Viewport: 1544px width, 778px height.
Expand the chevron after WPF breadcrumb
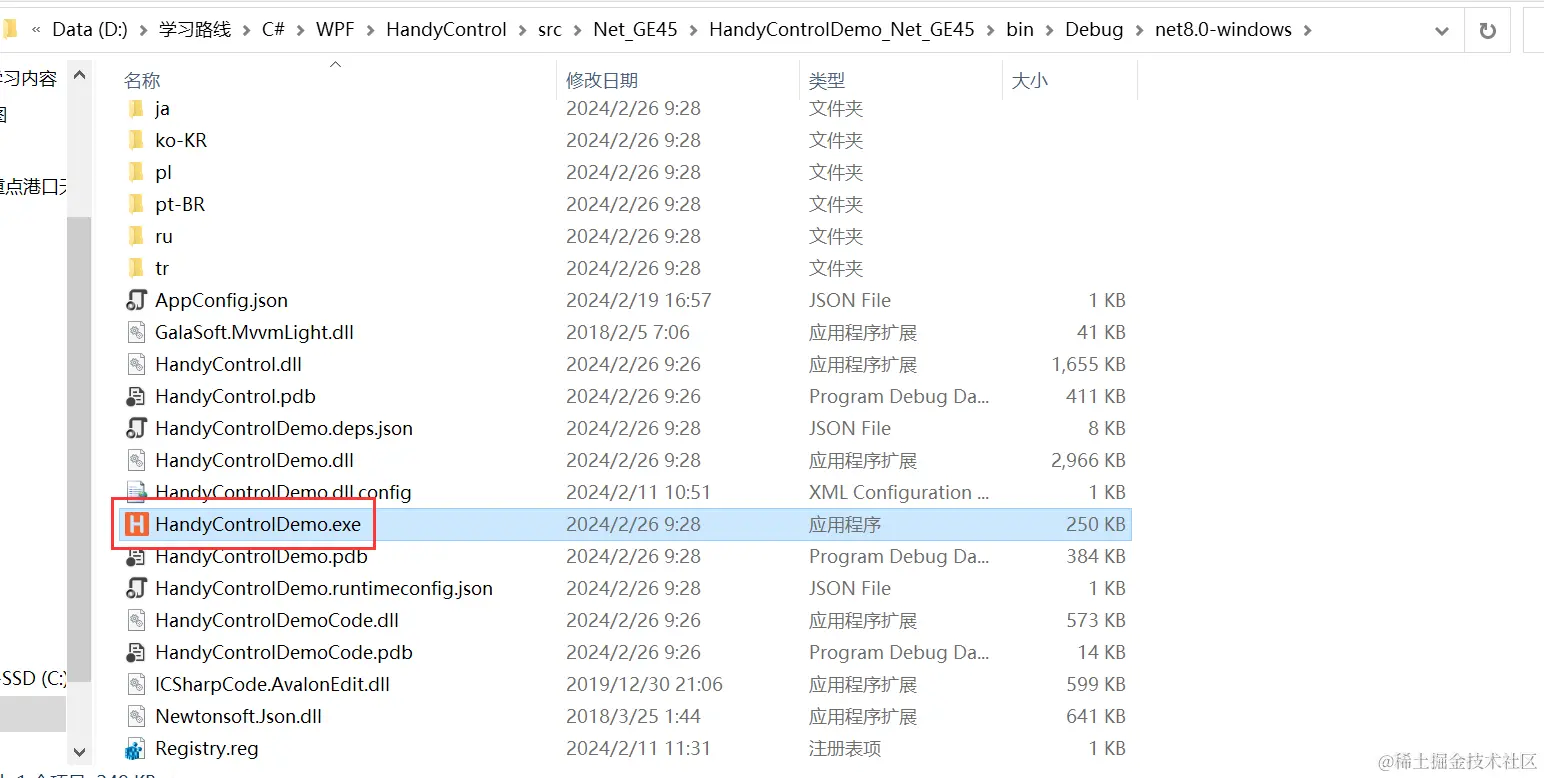click(370, 30)
